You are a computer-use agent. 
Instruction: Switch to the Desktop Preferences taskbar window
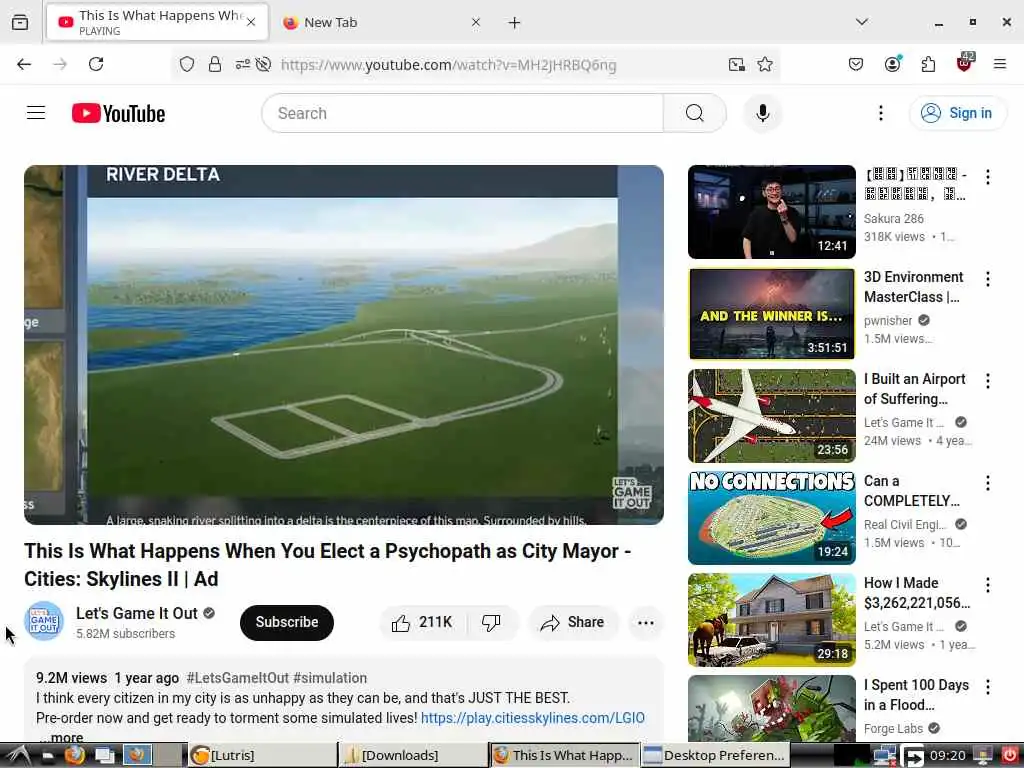click(715, 756)
